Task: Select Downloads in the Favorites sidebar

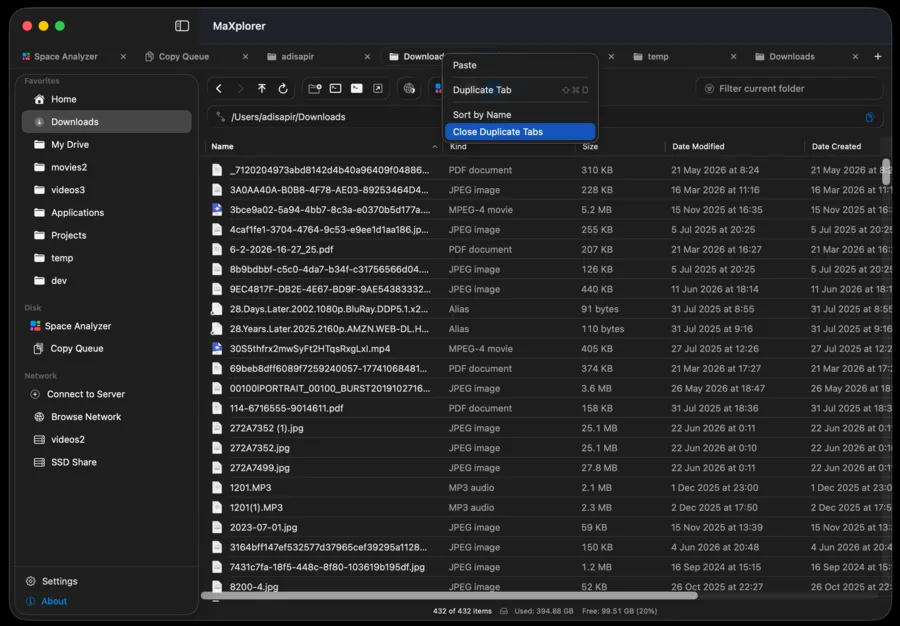Action: pyautogui.click(x=106, y=122)
